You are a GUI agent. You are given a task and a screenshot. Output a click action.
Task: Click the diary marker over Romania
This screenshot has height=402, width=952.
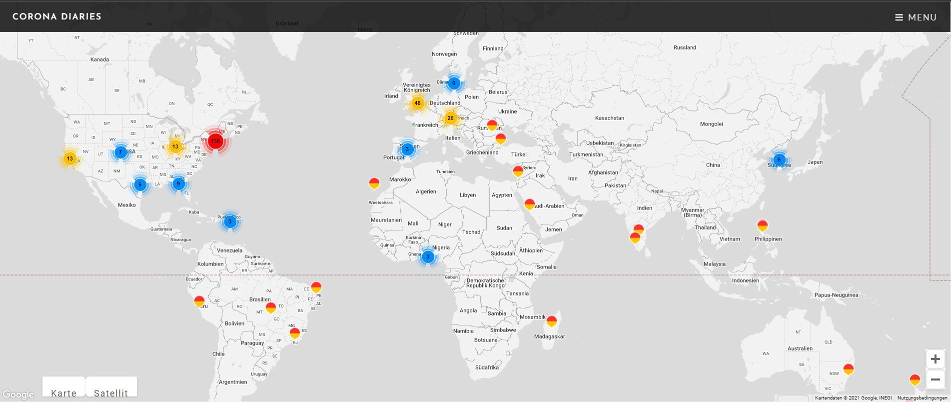492,125
